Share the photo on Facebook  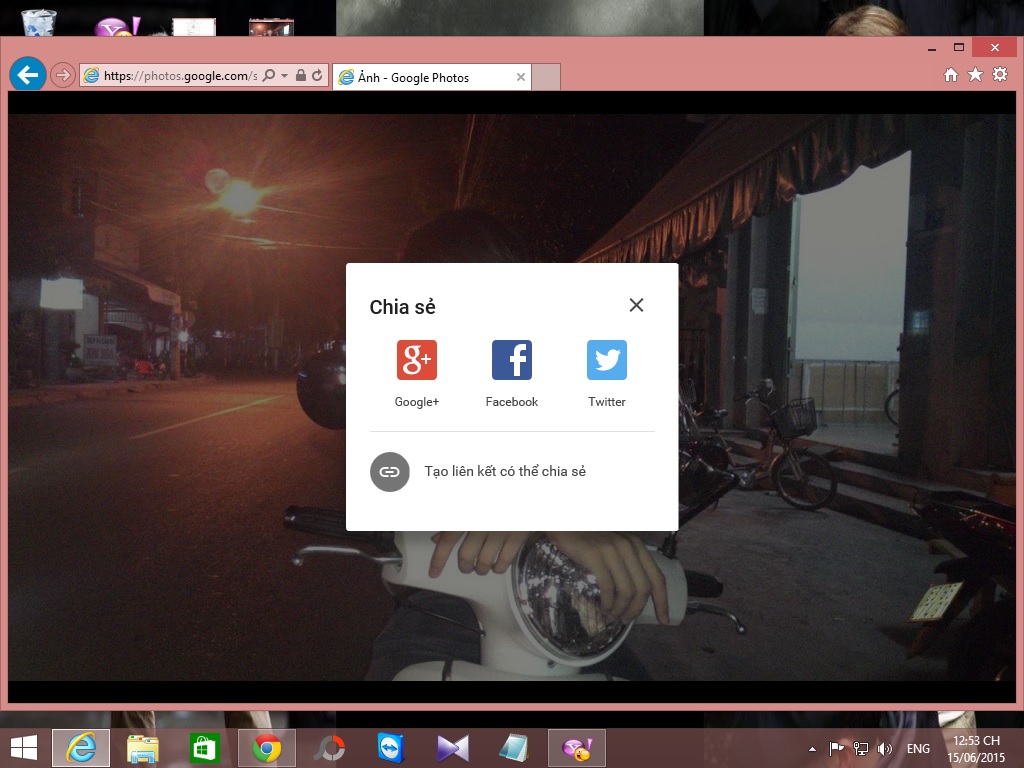click(511, 361)
